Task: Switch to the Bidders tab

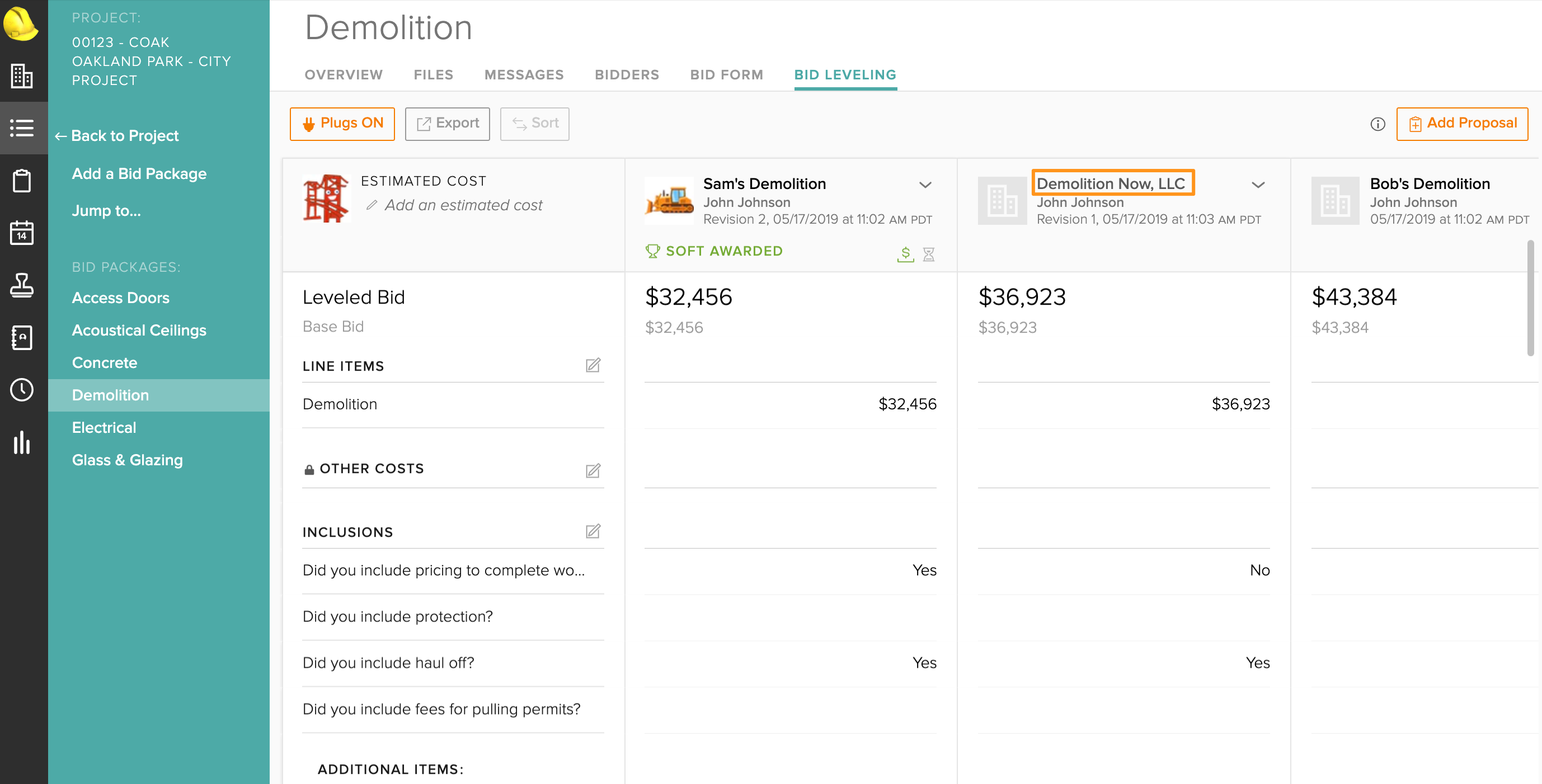Action: (626, 75)
